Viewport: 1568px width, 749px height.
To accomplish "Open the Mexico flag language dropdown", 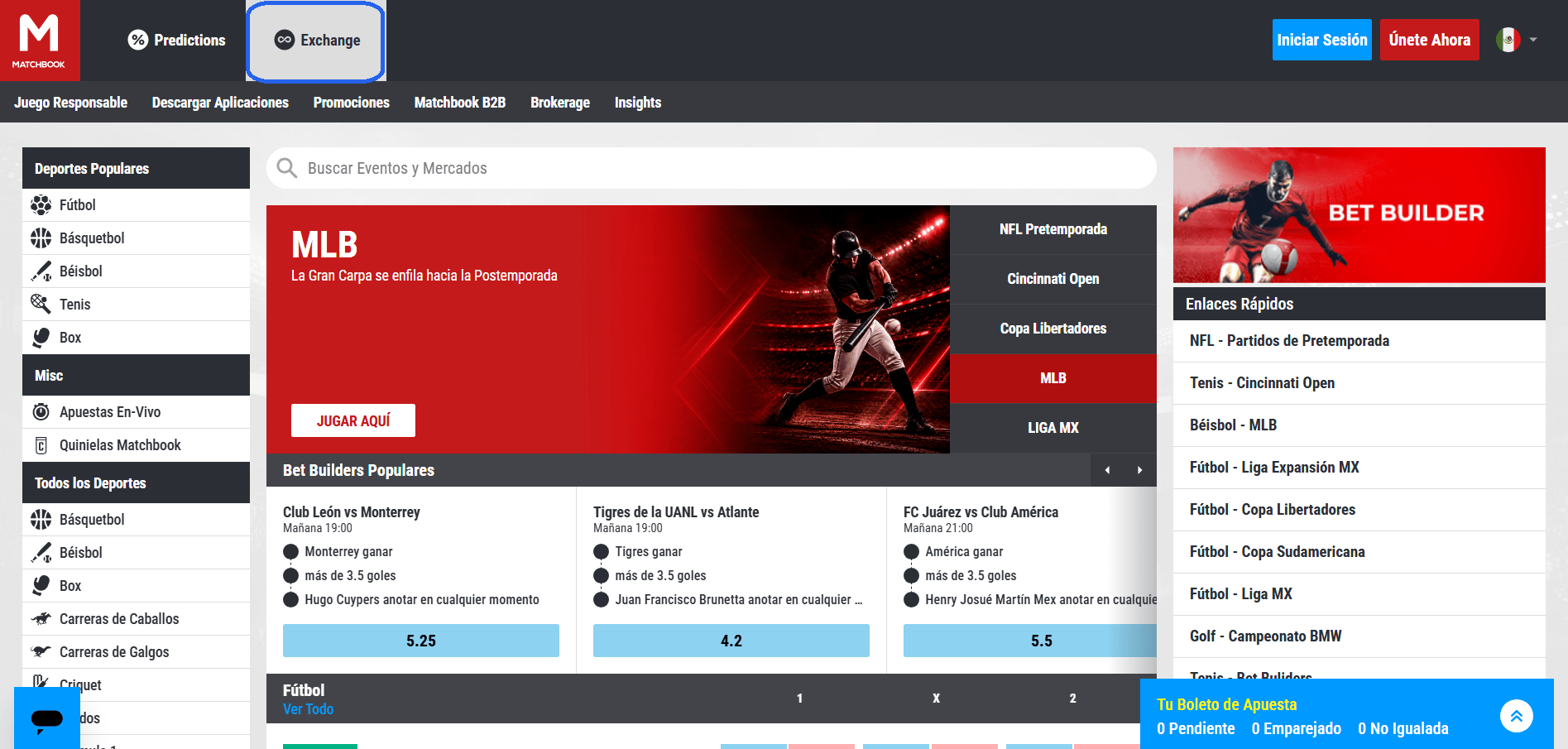I will coord(1516,40).
